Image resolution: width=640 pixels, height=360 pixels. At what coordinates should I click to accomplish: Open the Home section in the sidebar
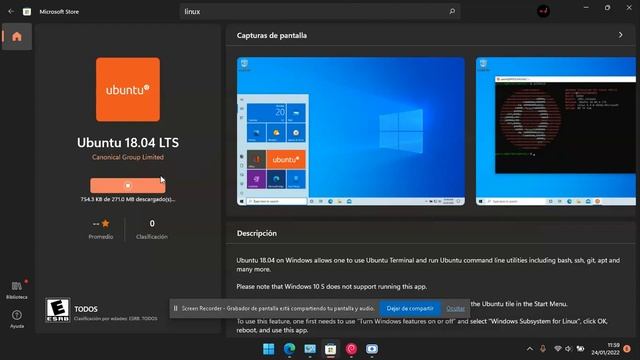coord(17,37)
